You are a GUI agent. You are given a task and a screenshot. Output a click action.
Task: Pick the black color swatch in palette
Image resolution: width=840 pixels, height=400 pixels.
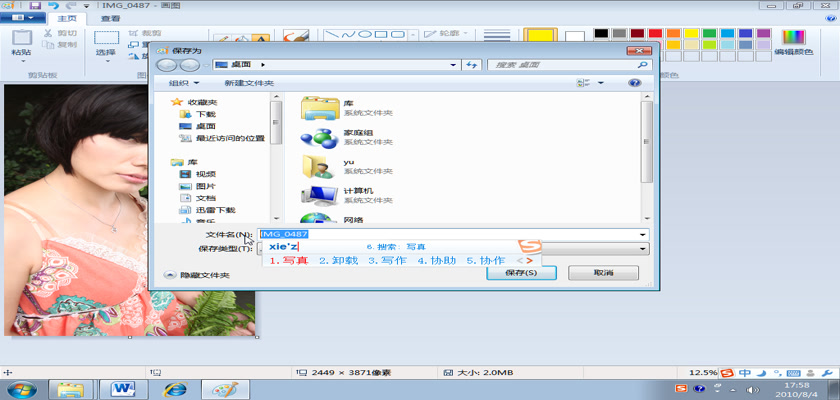pos(600,33)
